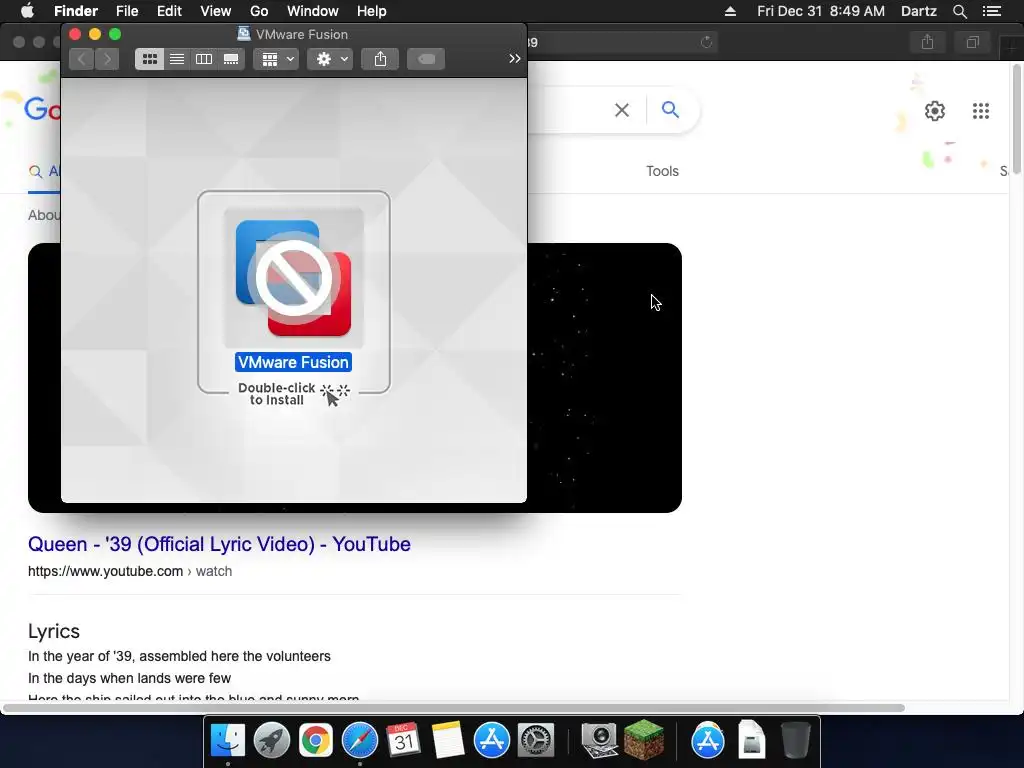
Task: Click the edit tags button
Action: pyautogui.click(x=426, y=59)
